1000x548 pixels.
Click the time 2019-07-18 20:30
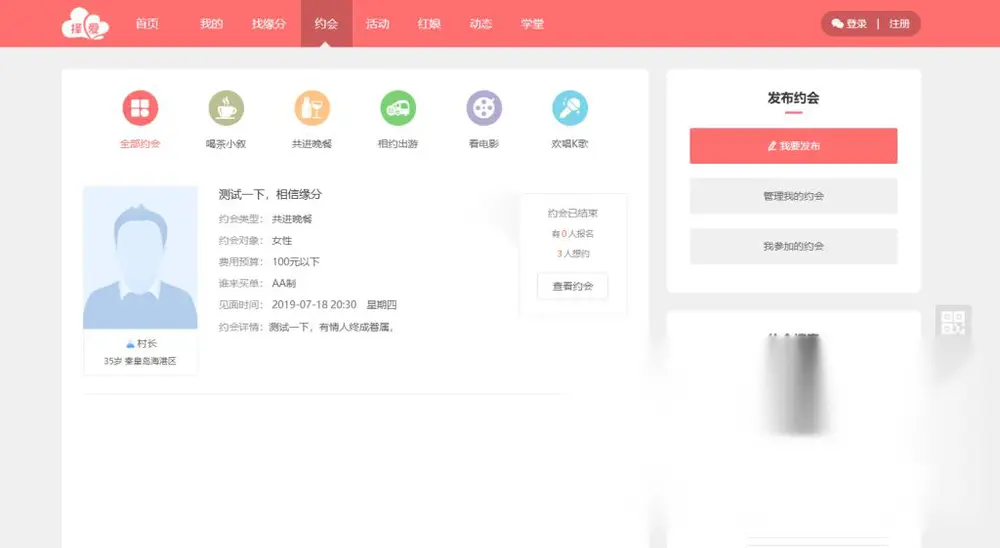[314, 304]
